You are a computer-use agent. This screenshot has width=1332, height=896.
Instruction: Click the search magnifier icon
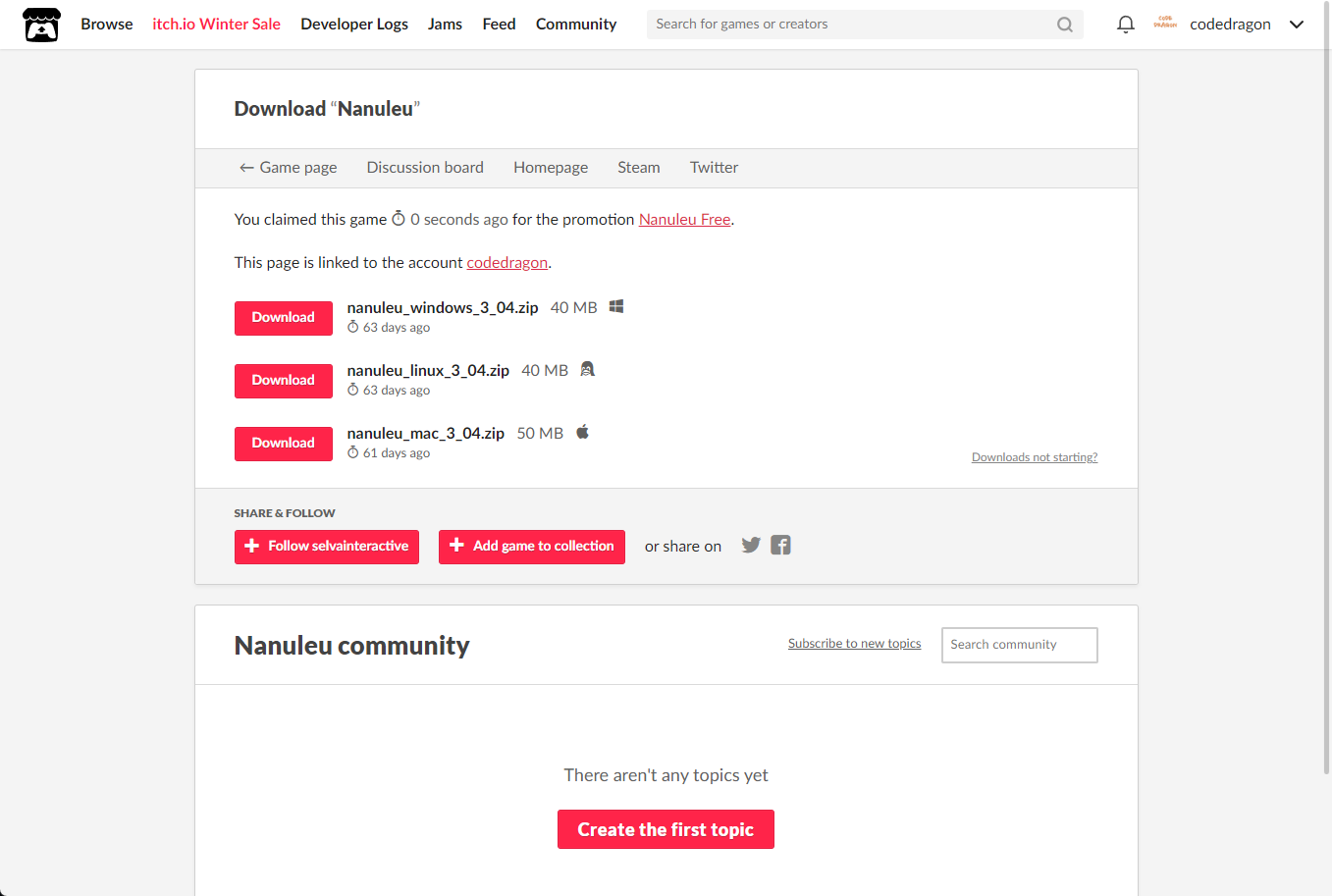(x=1065, y=25)
